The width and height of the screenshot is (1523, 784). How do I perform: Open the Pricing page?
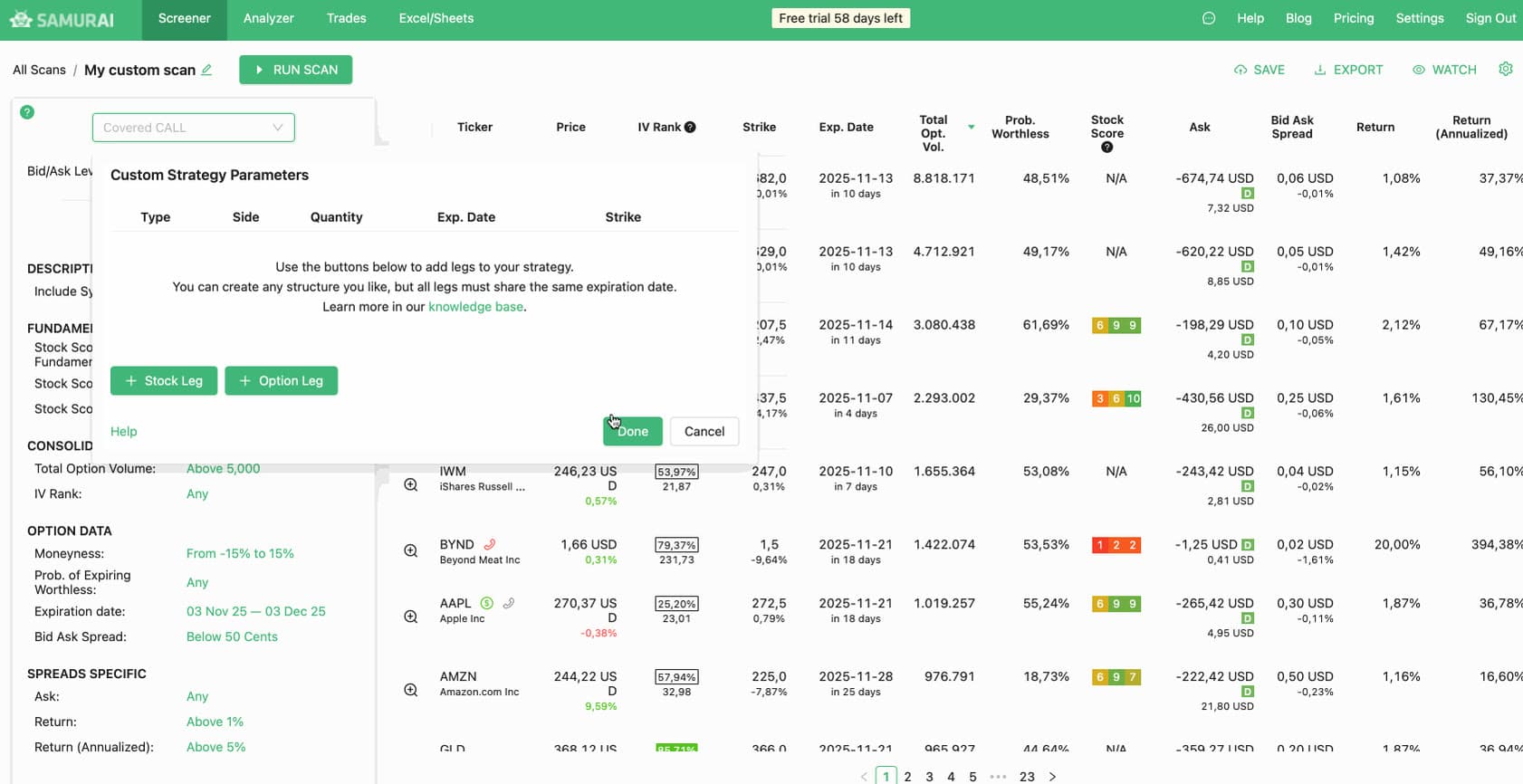(1354, 18)
